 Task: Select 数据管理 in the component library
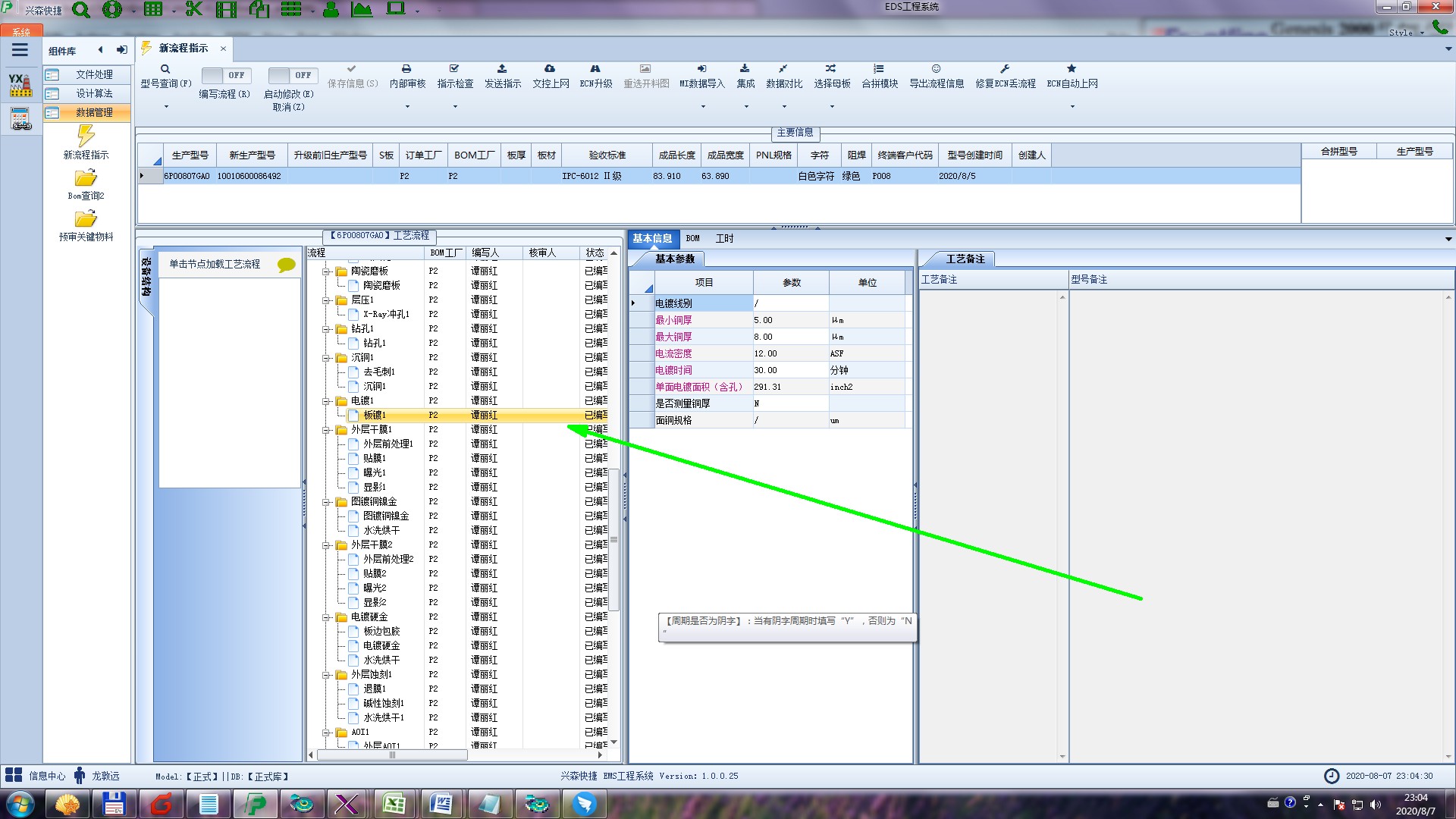[94, 112]
